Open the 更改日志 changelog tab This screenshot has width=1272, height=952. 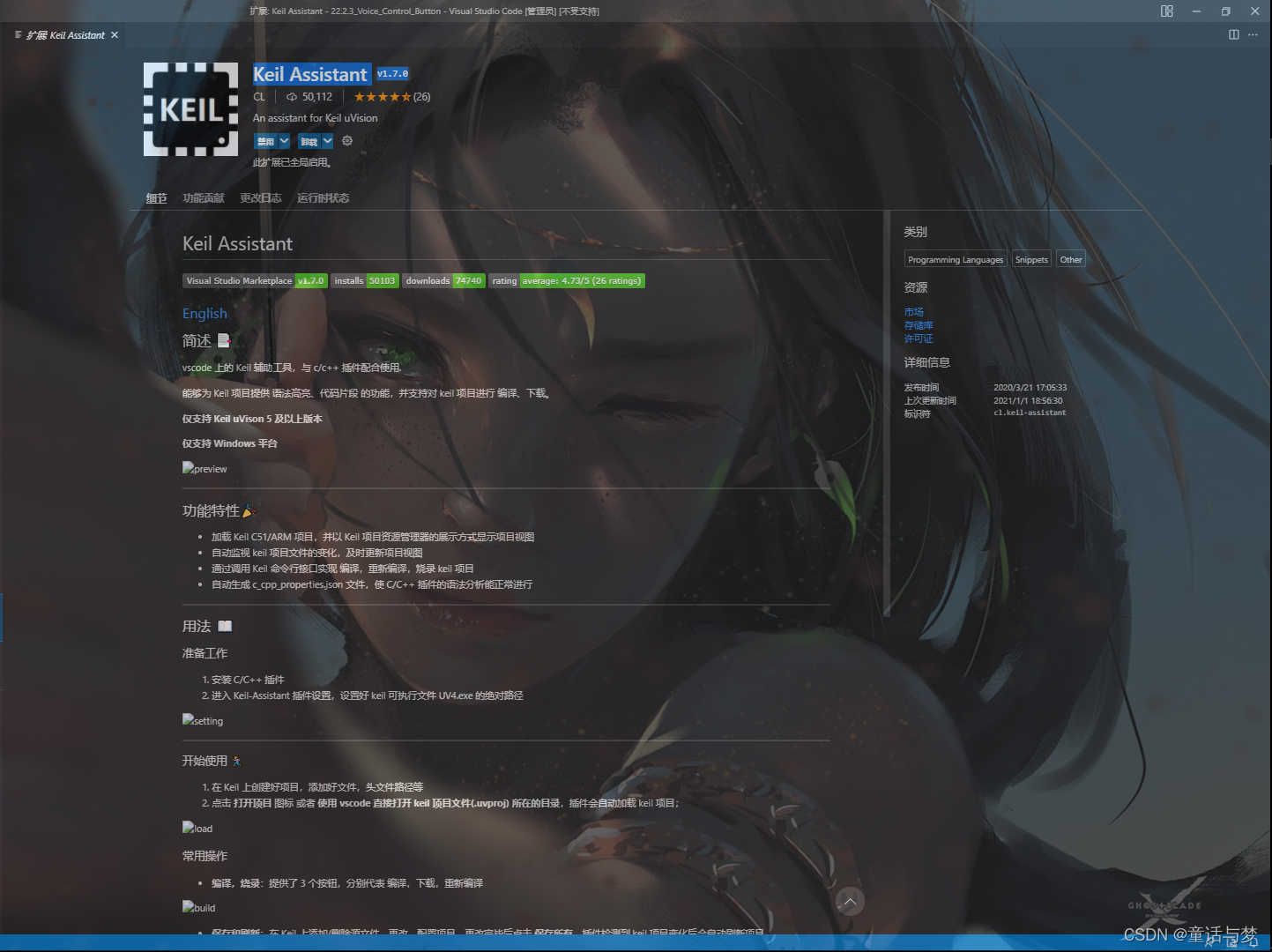[x=261, y=198]
